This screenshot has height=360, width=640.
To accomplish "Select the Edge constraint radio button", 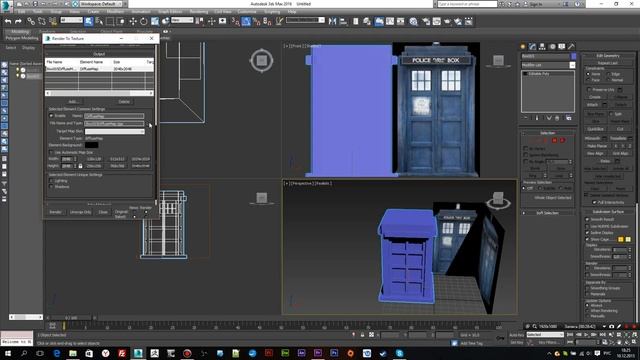I will [608, 74].
